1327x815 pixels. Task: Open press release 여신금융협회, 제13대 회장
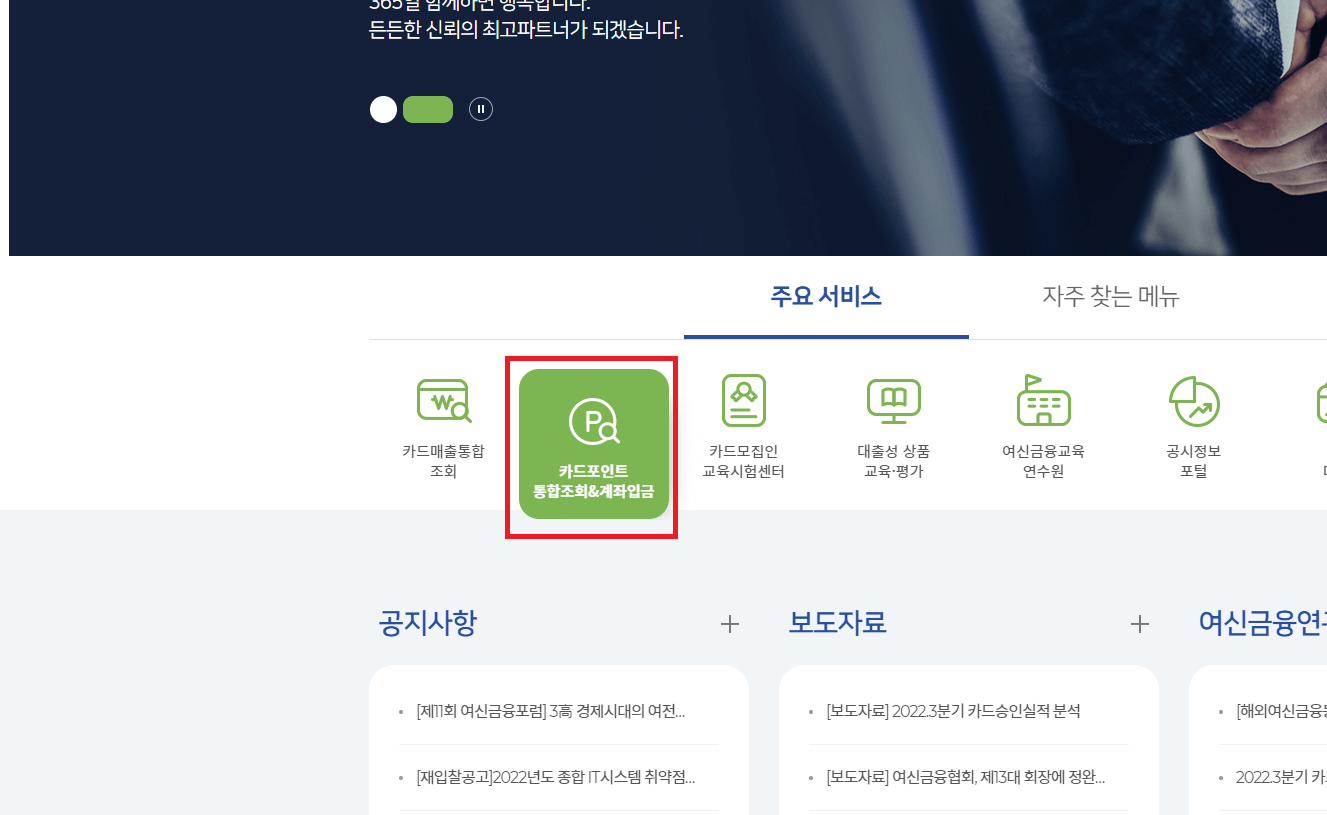pos(966,777)
